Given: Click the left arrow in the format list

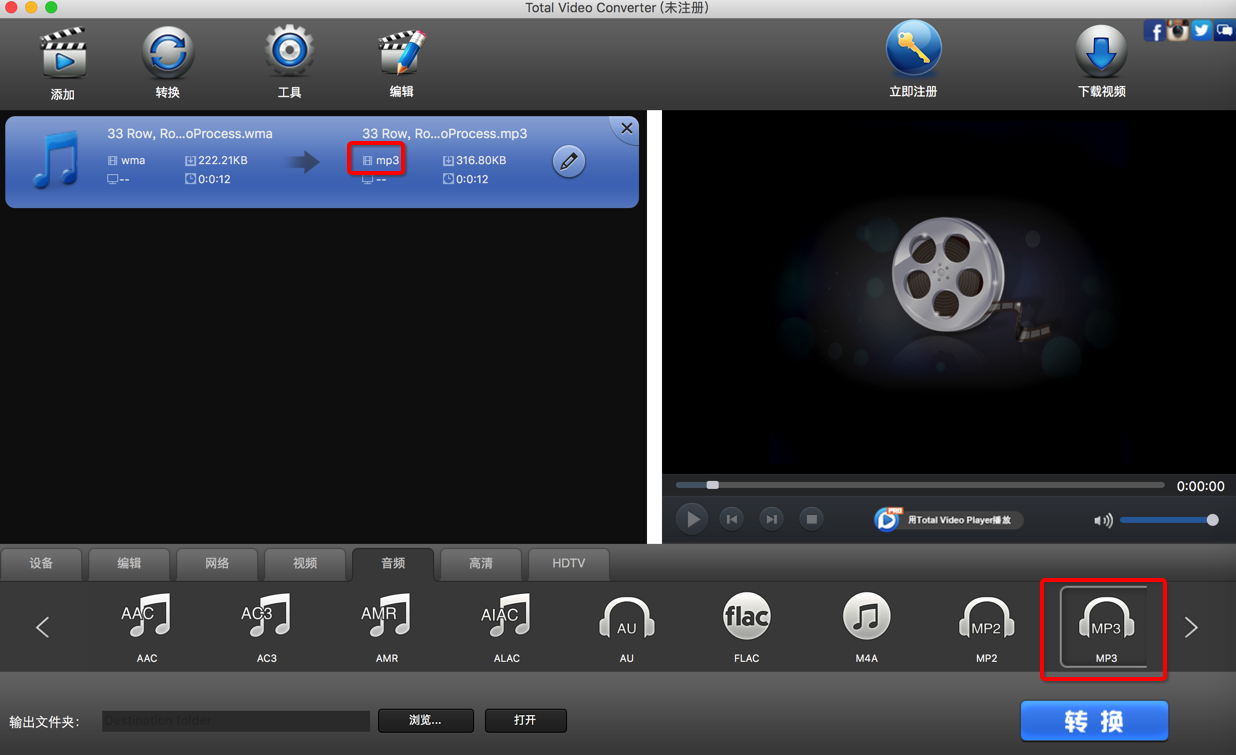Looking at the screenshot, I should (42, 627).
